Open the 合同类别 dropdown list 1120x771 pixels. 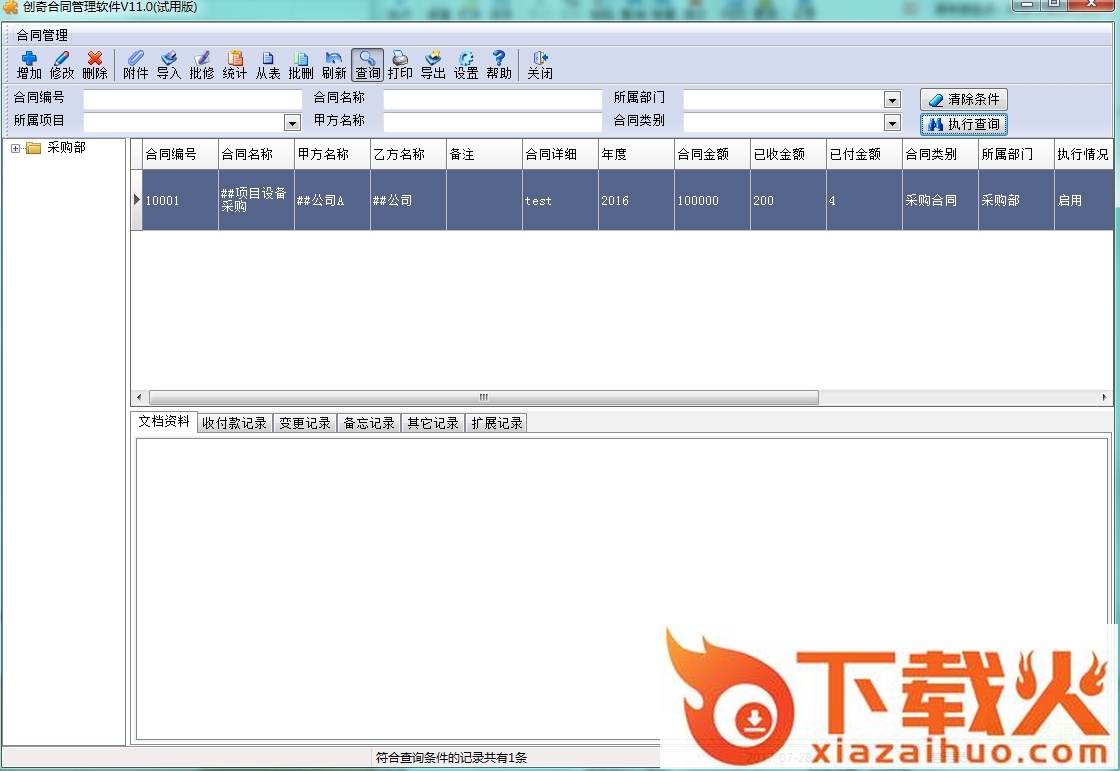tap(892, 123)
